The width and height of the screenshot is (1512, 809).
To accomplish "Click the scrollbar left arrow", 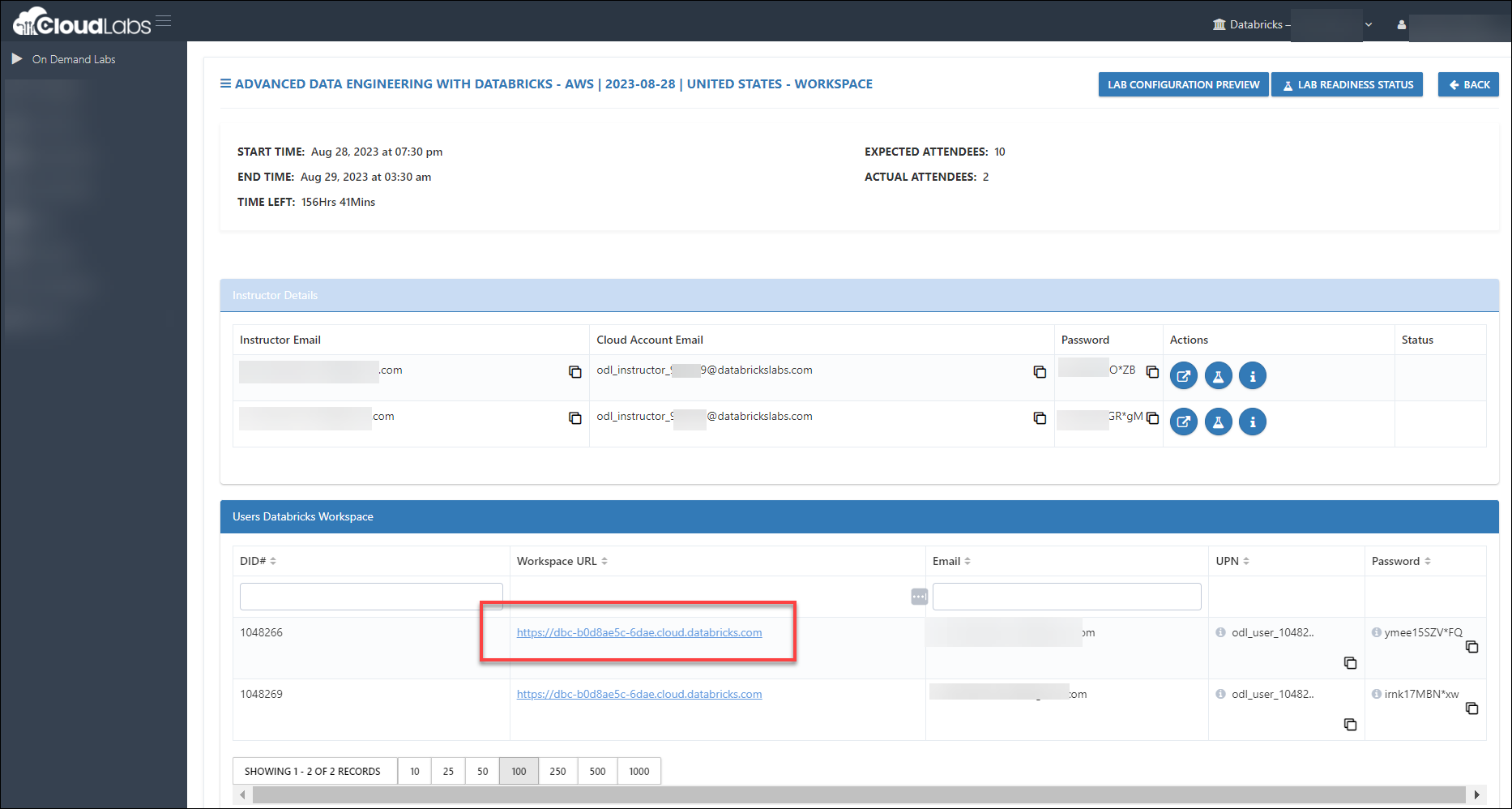I will (x=242, y=794).
